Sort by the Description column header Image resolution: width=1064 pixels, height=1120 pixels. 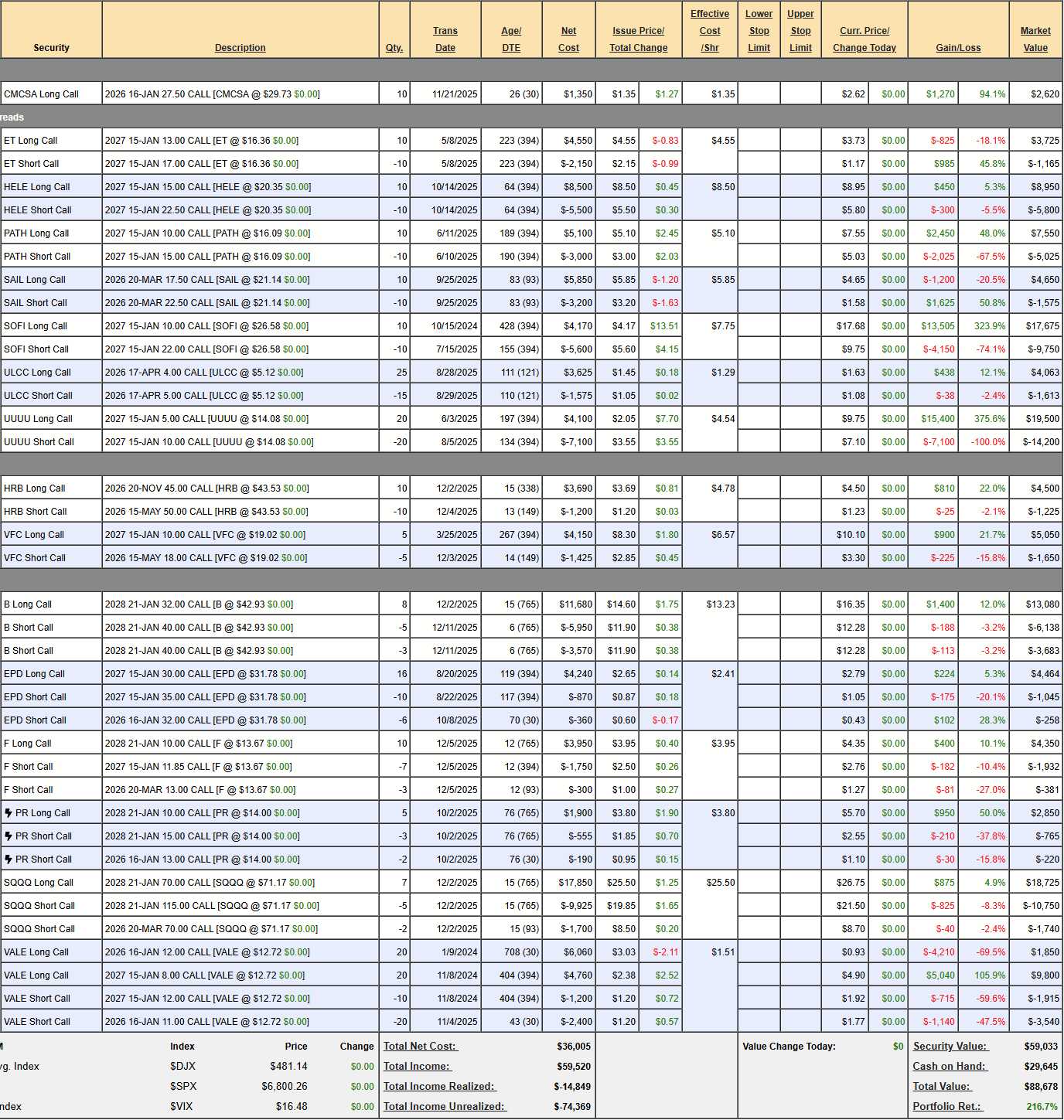(240, 48)
